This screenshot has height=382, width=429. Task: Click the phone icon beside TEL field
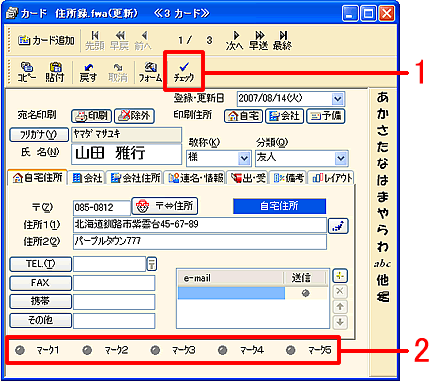[152, 264]
